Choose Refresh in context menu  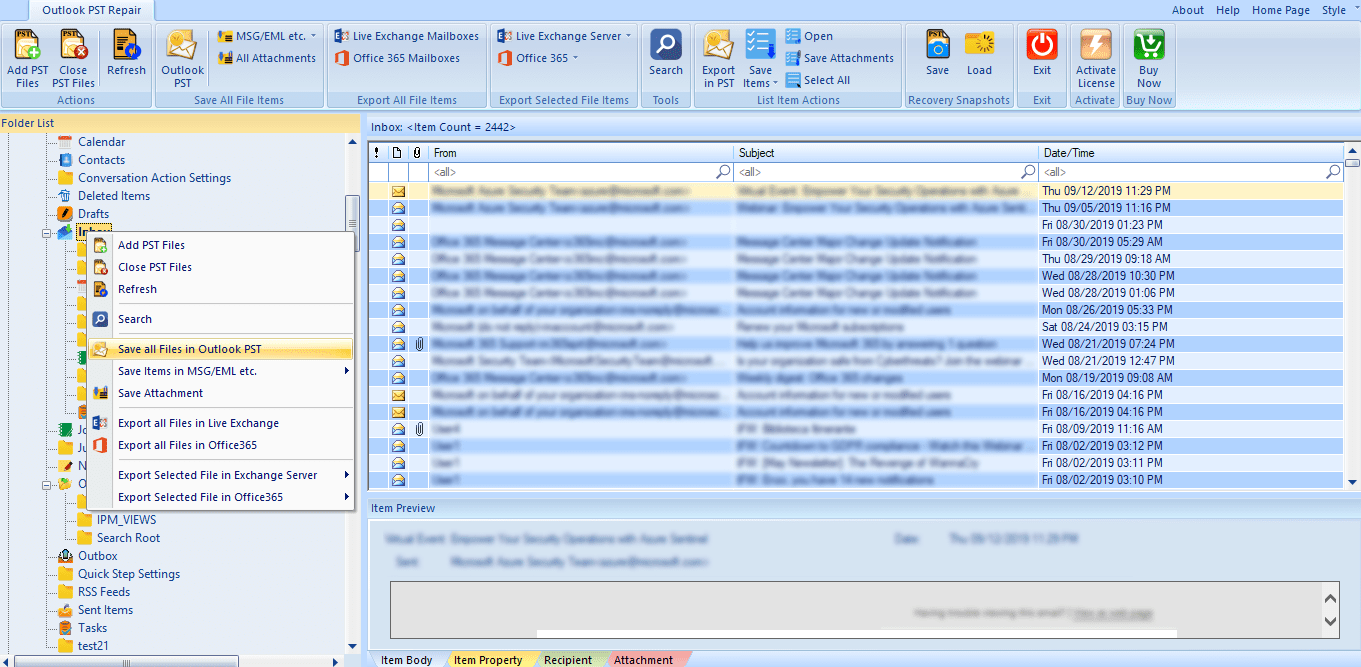pyautogui.click(x=220, y=289)
